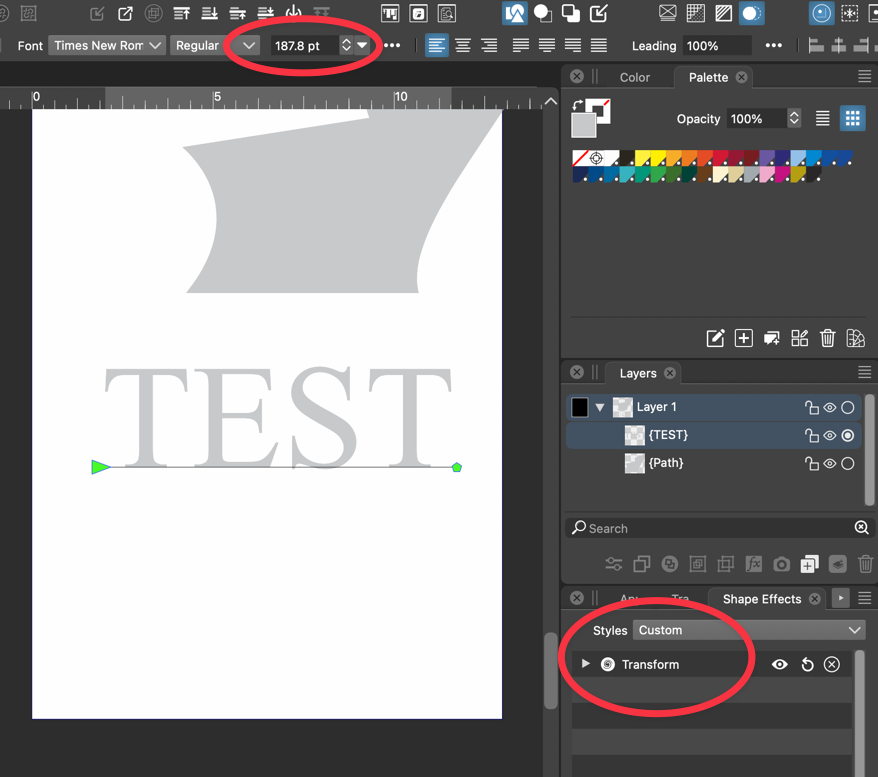Select the {Path} layer target circle

click(848, 464)
